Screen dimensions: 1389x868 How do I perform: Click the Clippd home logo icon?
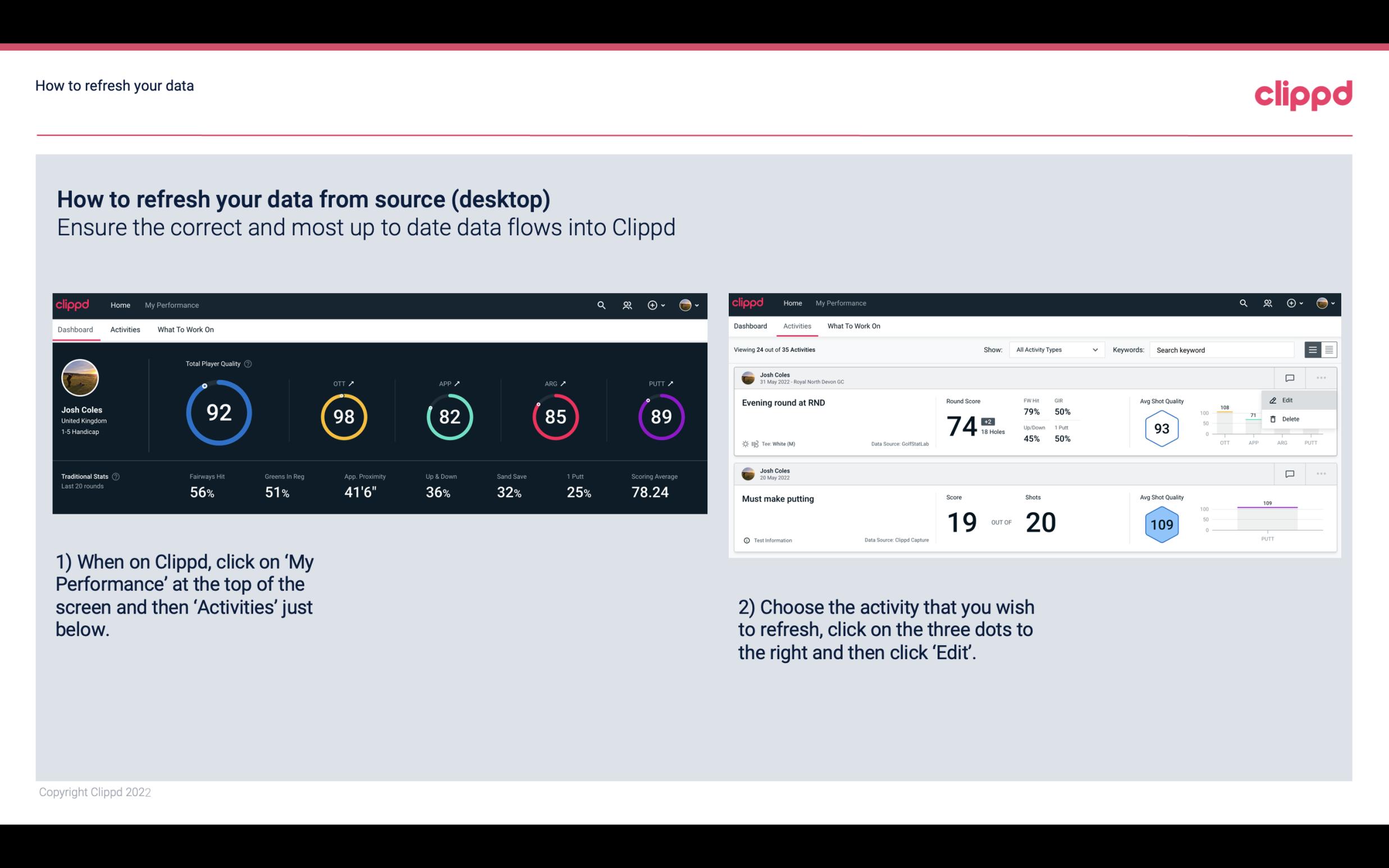click(74, 304)
